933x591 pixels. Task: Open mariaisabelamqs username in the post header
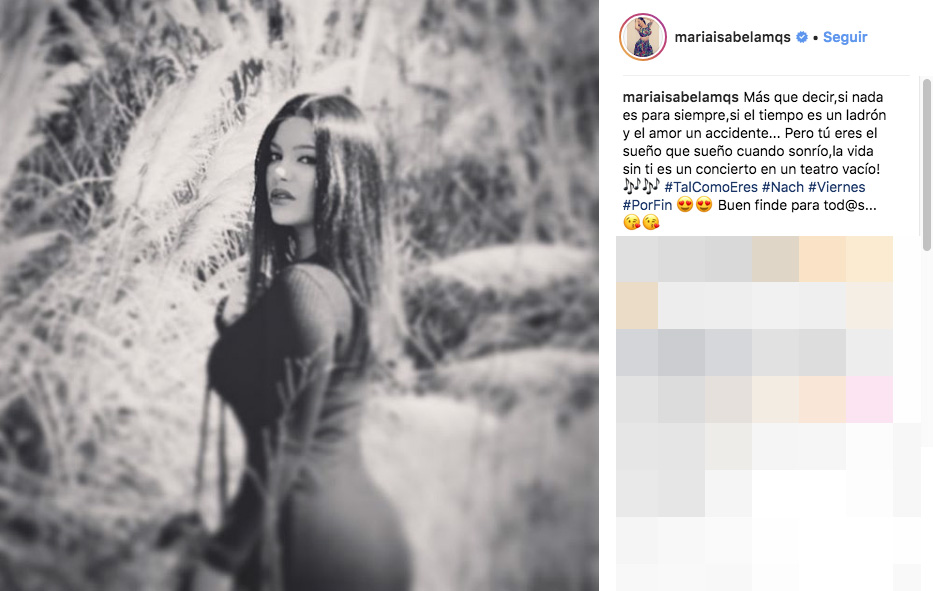tap(732, 37)
